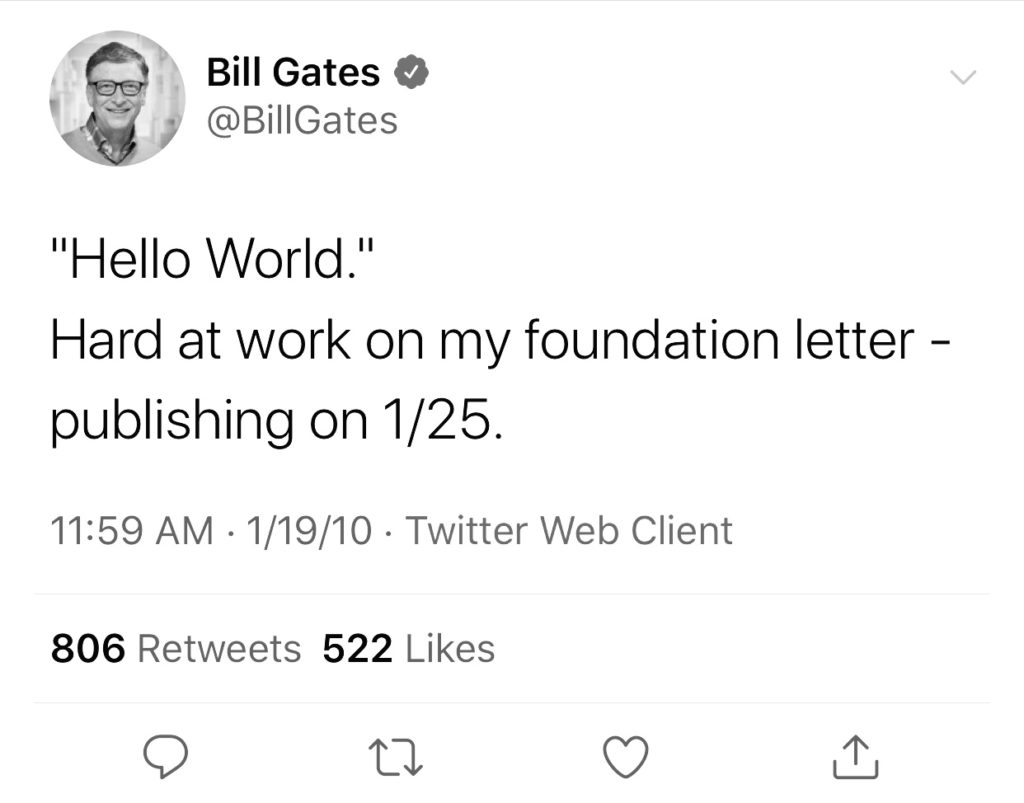View the list via the Retweets label
Image resolution: width=1024 pixels, height=803 pixels.
(218, 649)
